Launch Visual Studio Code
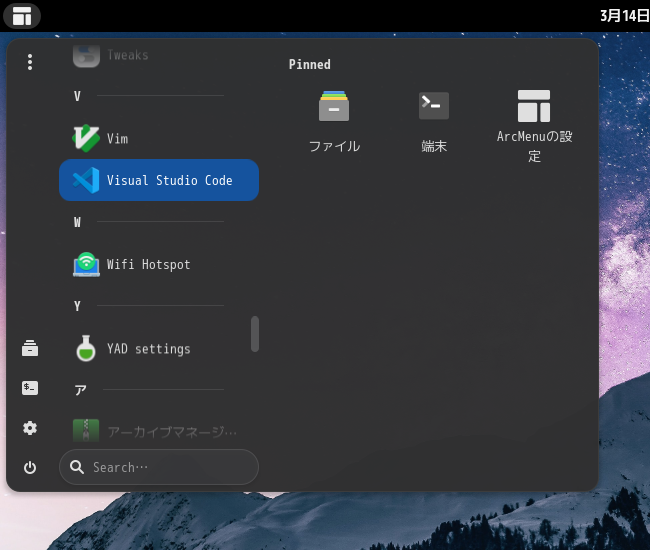The height and width of the screenshot is (550, 650). point(159,180)
